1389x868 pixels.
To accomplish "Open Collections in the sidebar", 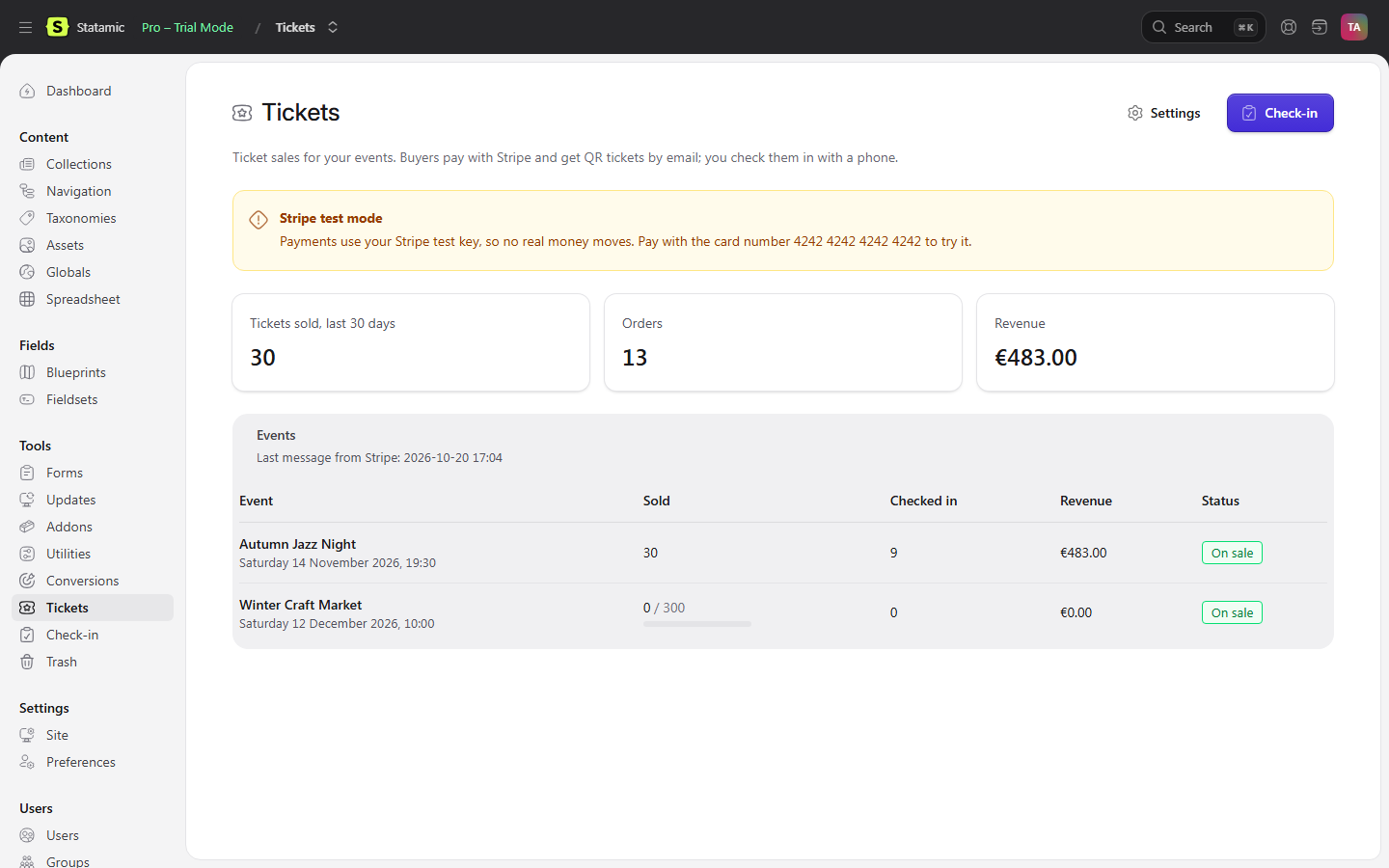I will click(93, 164).
